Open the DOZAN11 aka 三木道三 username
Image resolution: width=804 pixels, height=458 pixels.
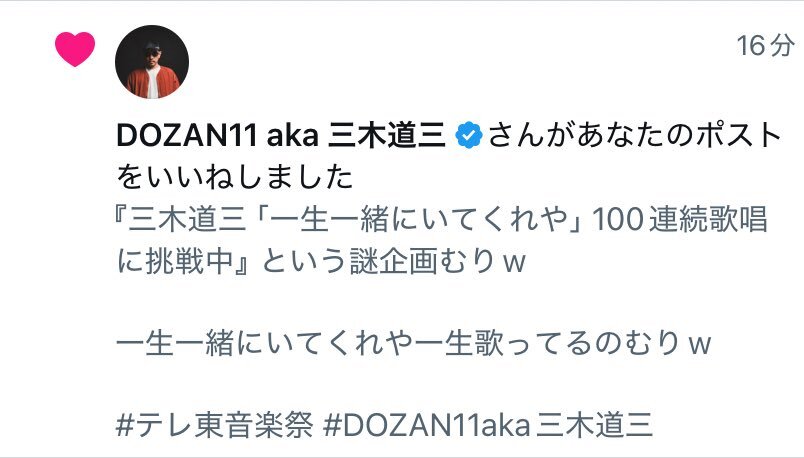coord(281,135)
